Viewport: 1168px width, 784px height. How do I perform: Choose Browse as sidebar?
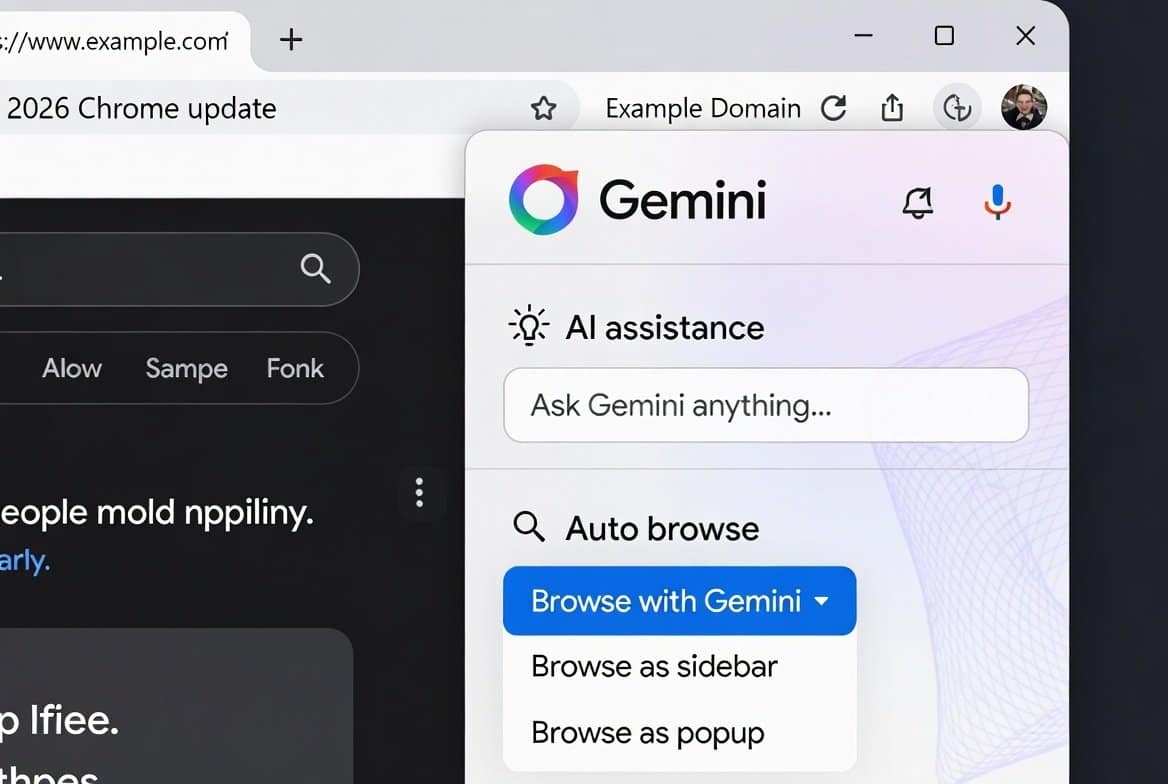tap(653, 666)
